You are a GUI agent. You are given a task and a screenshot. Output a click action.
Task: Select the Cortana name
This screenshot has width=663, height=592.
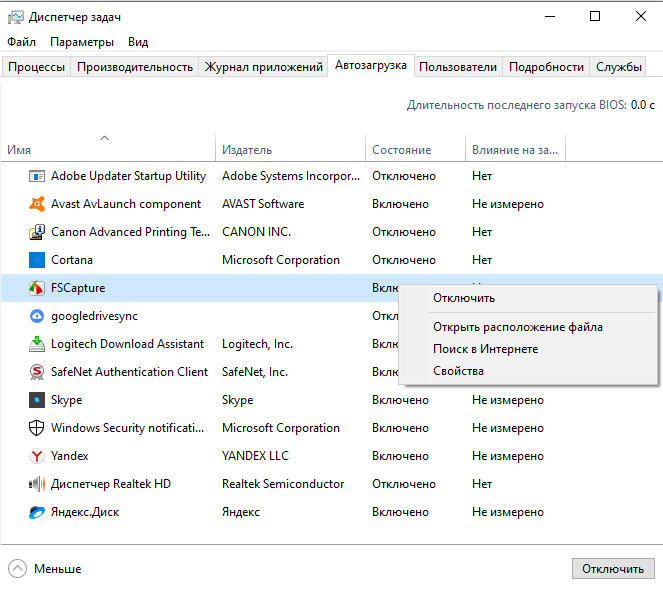72,260
